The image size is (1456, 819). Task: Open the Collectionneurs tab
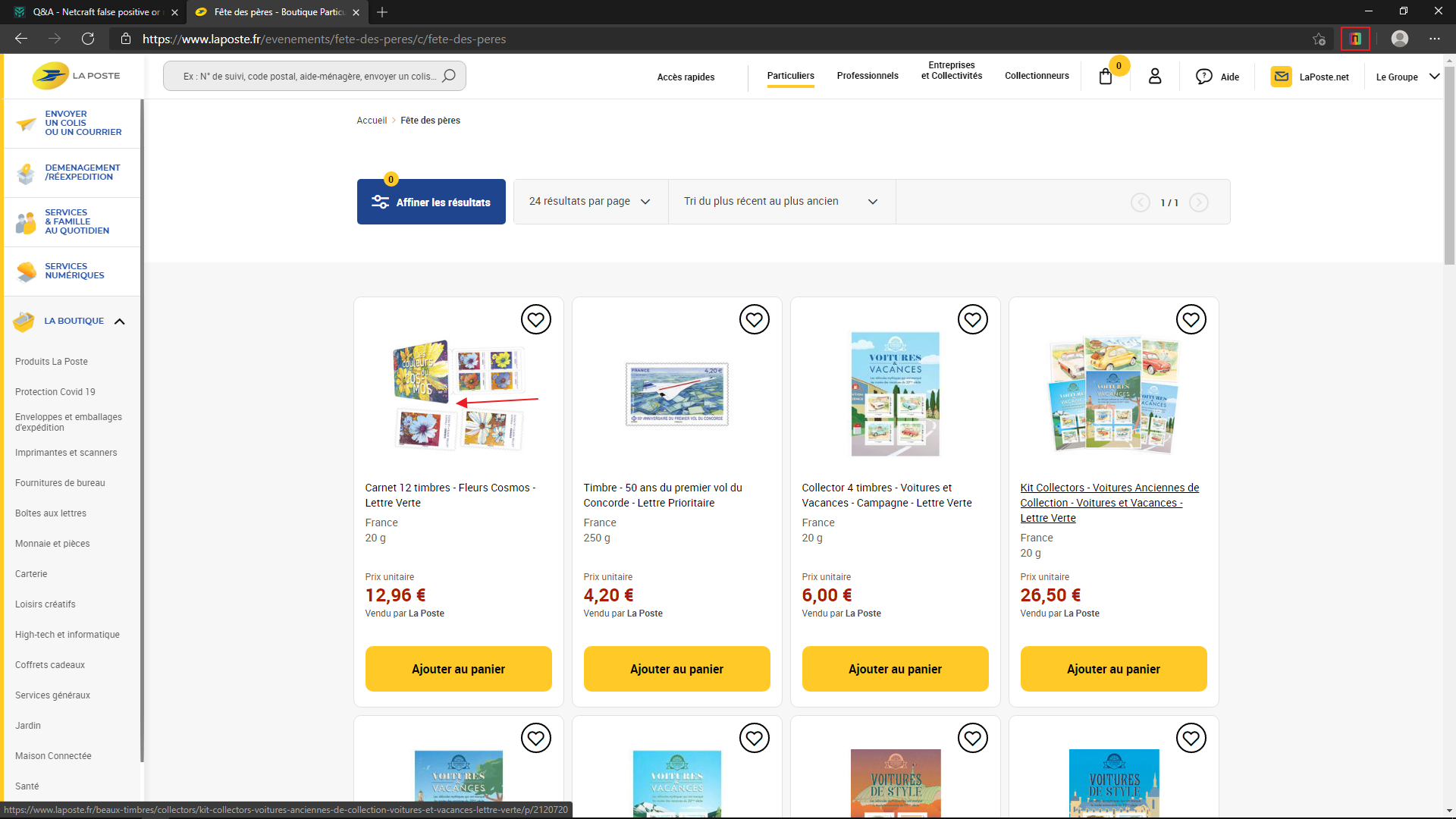click(x=1037, y=76)
